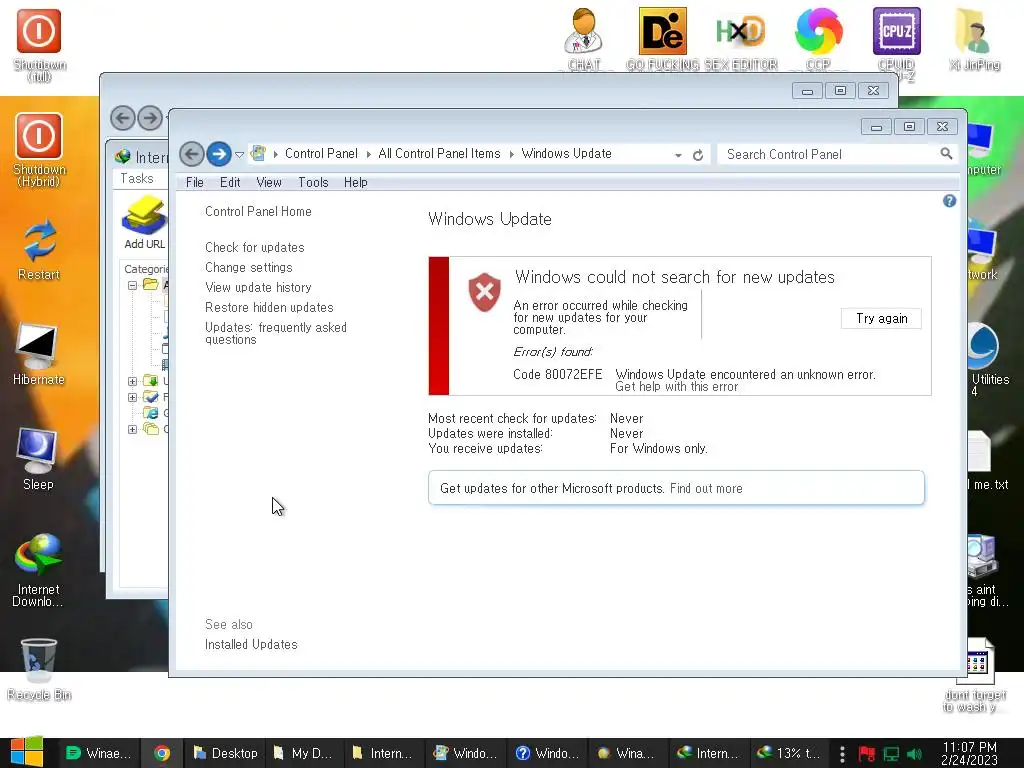Expand the address bar history dropdown
Image resolution: width=1024 pixels, height=768 pixels.
pos(679,155)
